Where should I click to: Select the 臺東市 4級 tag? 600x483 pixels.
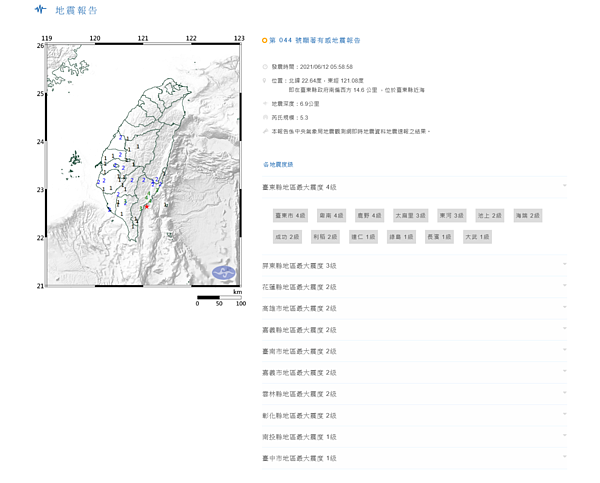290,215
